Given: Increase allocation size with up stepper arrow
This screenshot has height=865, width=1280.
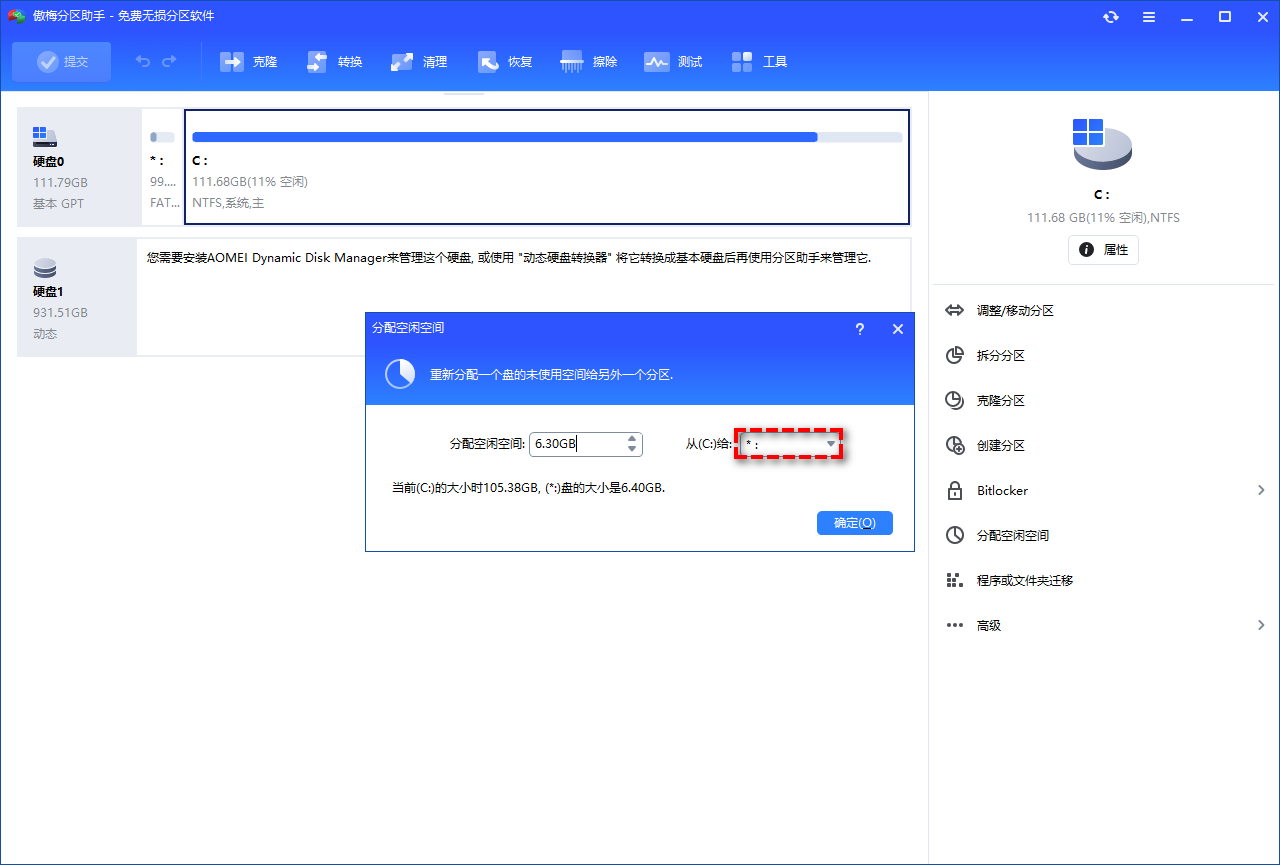Looking at the screenshot, I should coord(632,438).
